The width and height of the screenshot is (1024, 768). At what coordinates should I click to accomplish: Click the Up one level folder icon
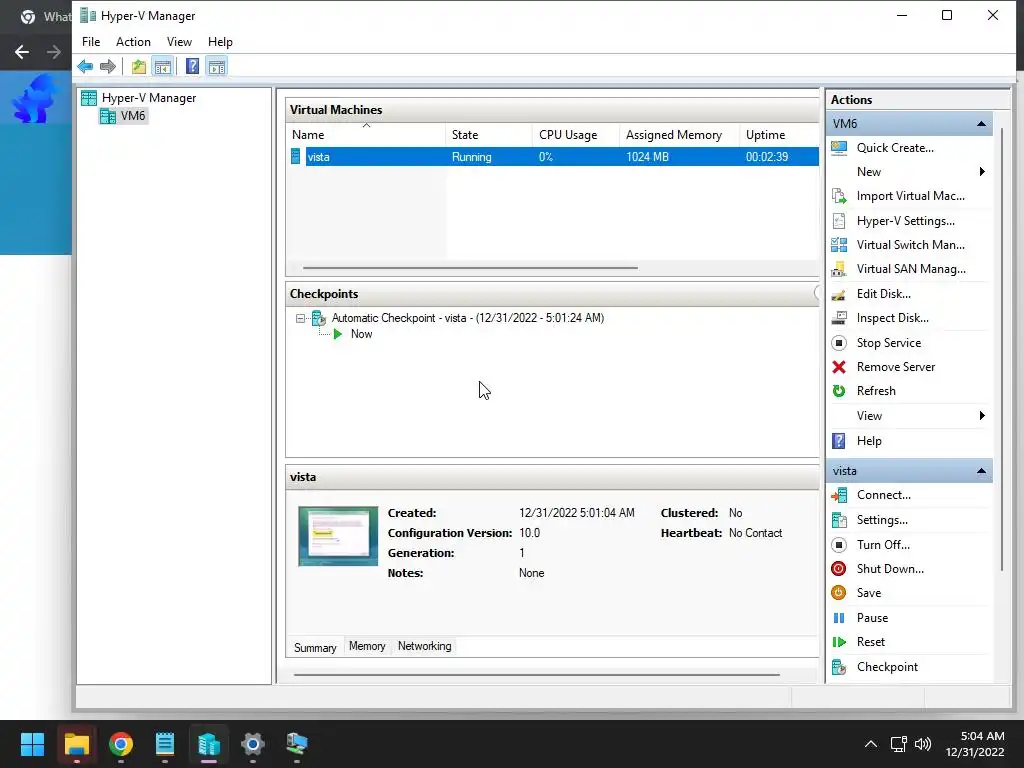coord(138,66)
